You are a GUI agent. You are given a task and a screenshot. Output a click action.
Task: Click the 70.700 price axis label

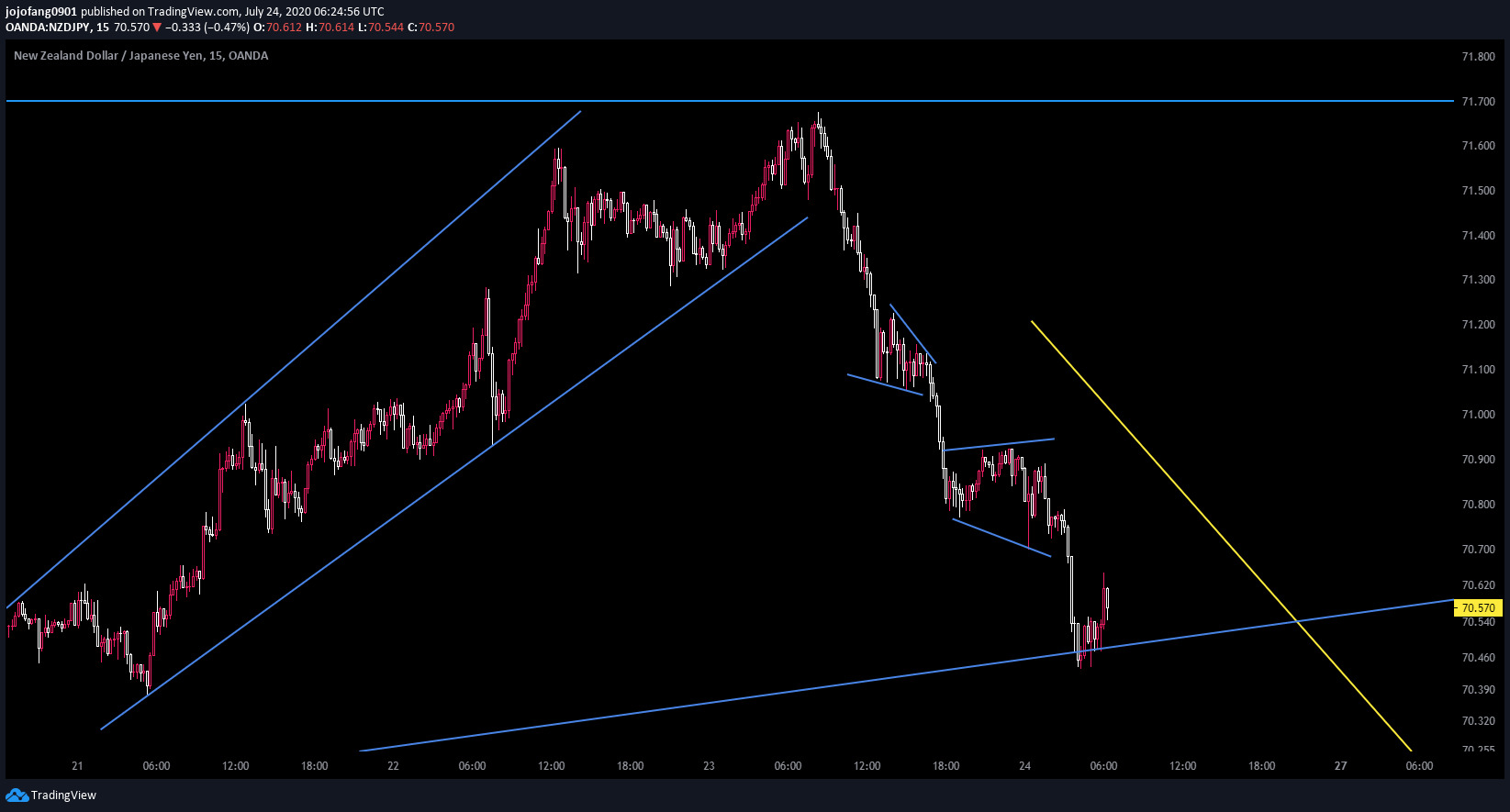(x=1478, y=550)
